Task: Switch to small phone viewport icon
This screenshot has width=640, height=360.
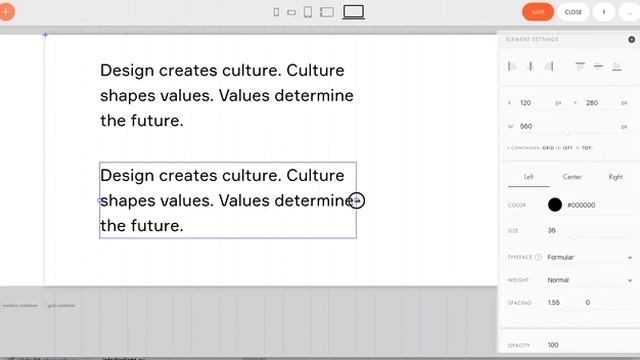Action: (x=276, y=12)
